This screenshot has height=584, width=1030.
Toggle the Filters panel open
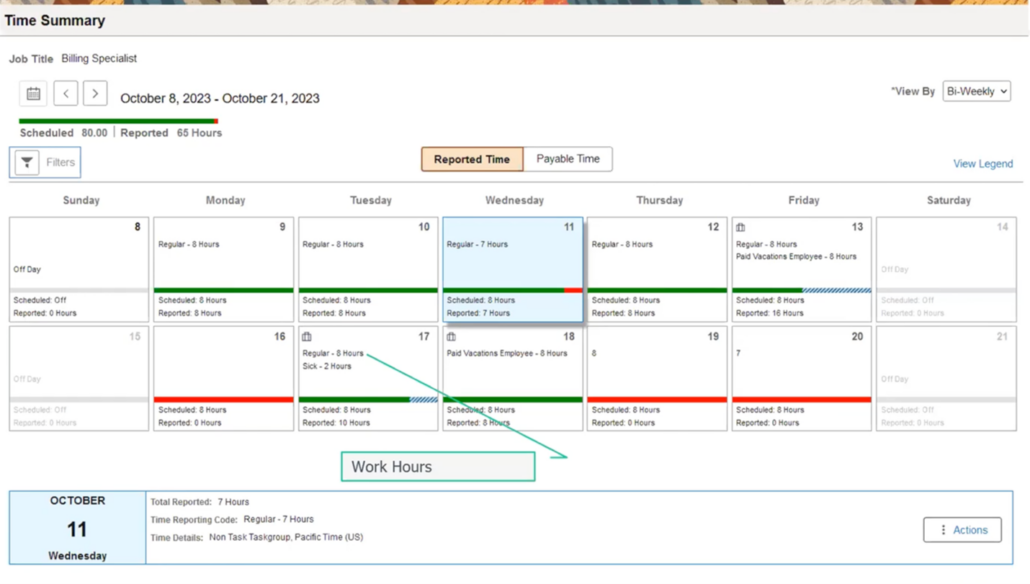44,161
